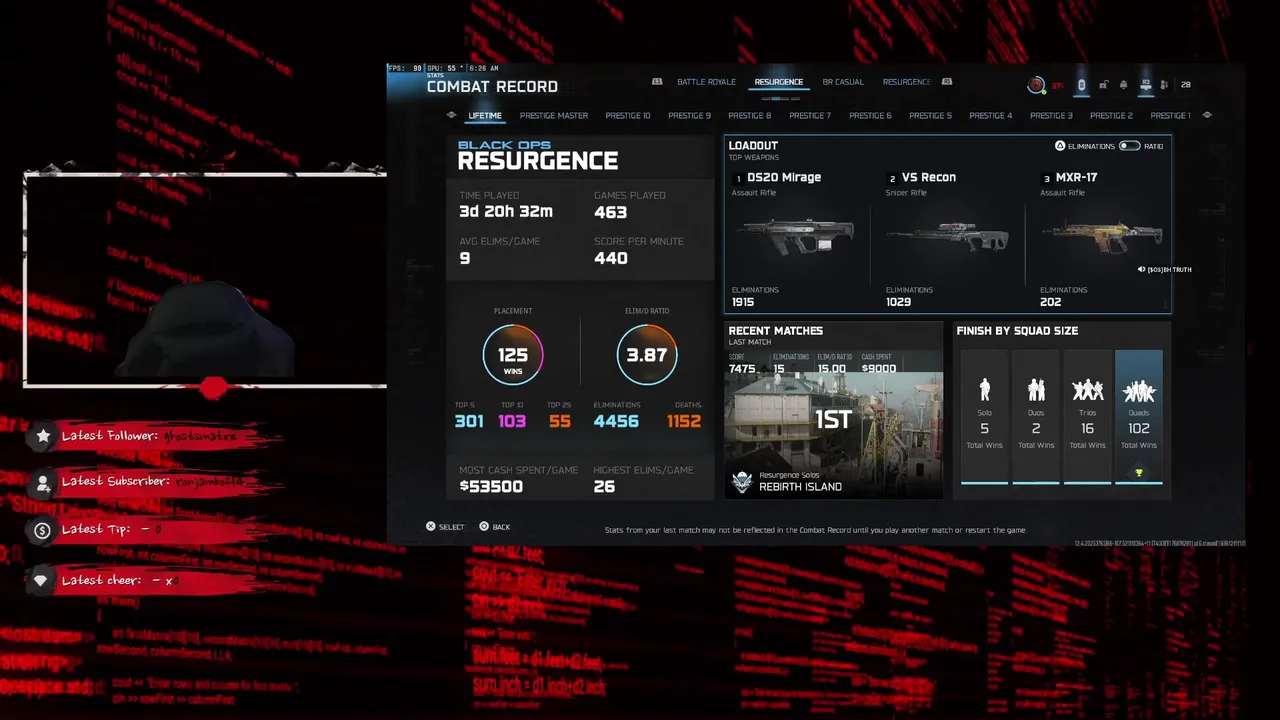1280x720 pixels.
Task: Click the lock icon in top bar
Action: [x=1104, y=85]
